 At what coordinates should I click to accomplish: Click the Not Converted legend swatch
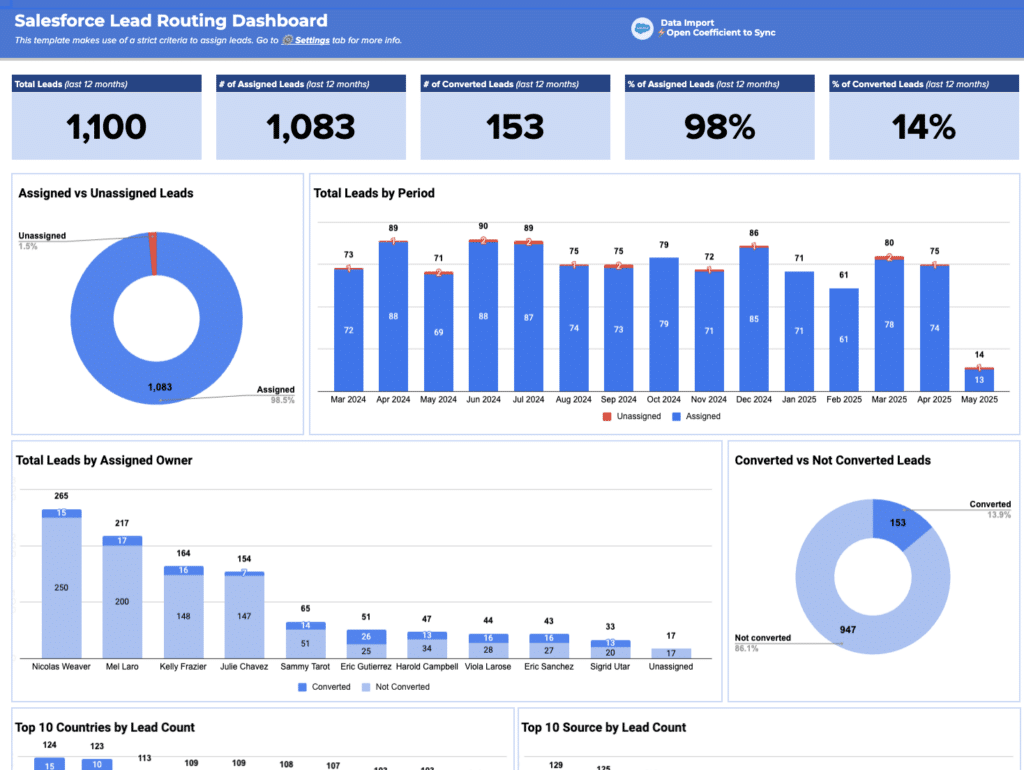(x=366, y=687)
